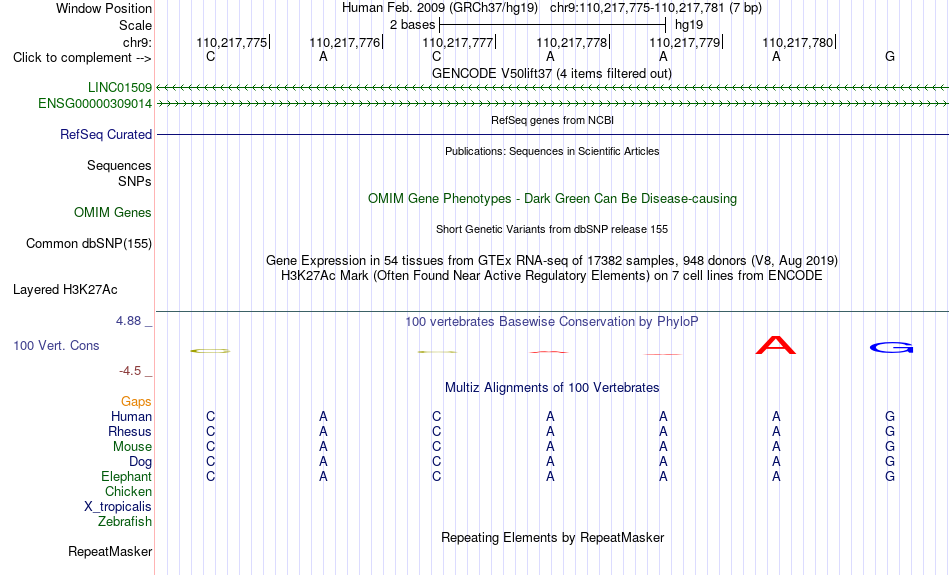
Task: Click the Sequences track label
Action: [119, 165]
